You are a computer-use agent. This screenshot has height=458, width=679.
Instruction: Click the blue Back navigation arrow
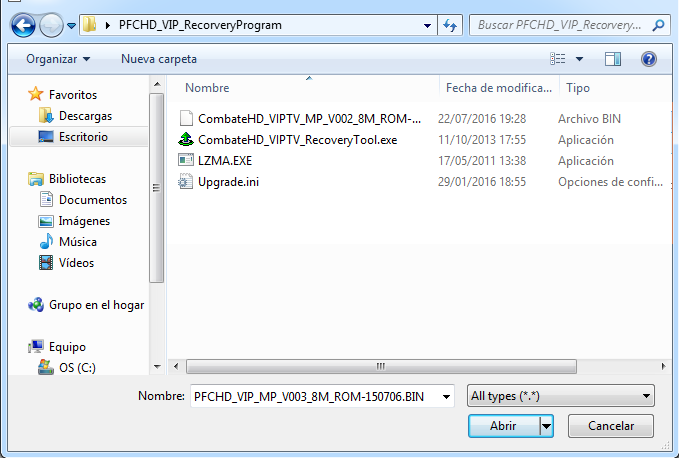(x=23, y=26)
